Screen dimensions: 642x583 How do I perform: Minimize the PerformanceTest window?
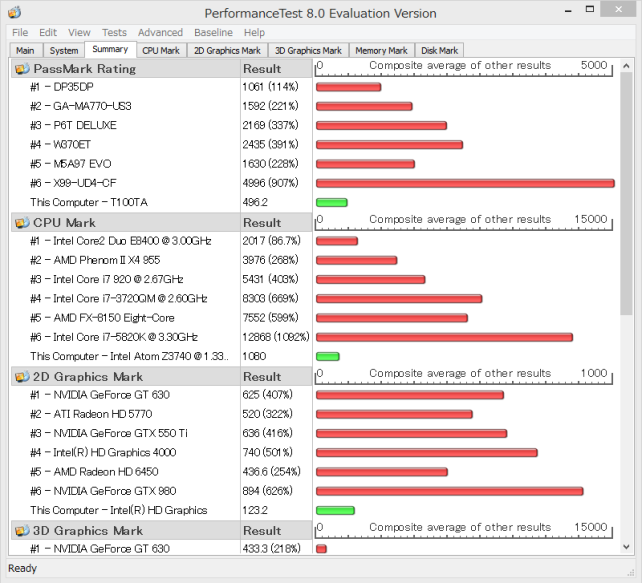(x=568, y=11)
